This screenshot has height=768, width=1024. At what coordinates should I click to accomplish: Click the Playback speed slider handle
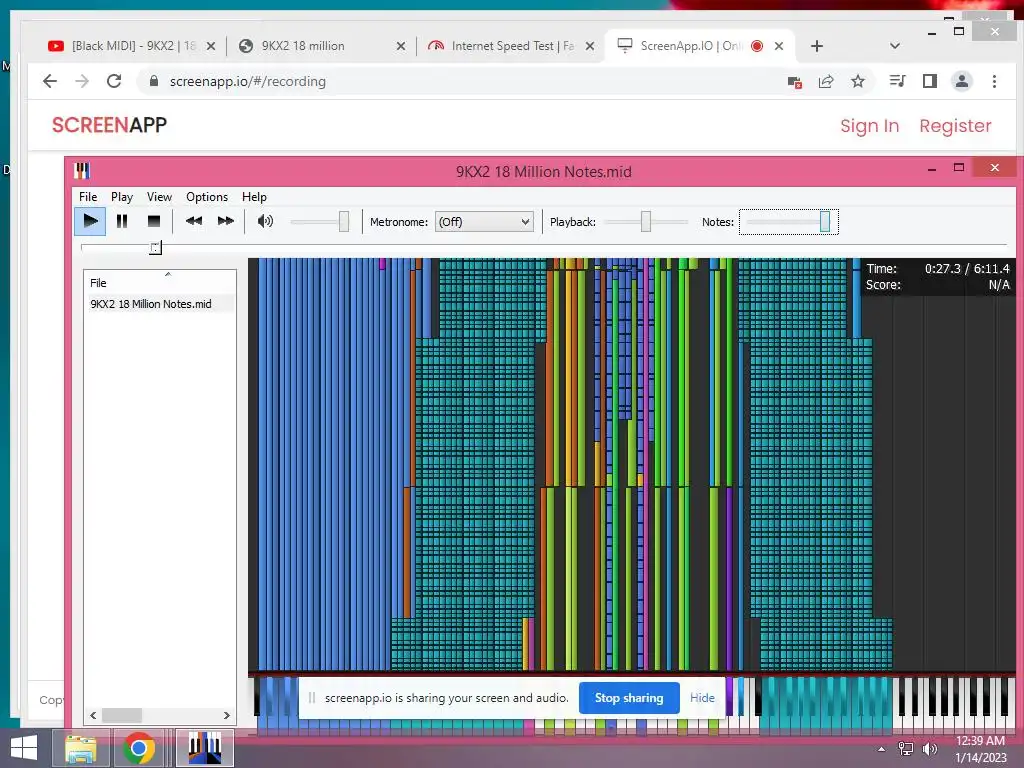click(646, 221)
